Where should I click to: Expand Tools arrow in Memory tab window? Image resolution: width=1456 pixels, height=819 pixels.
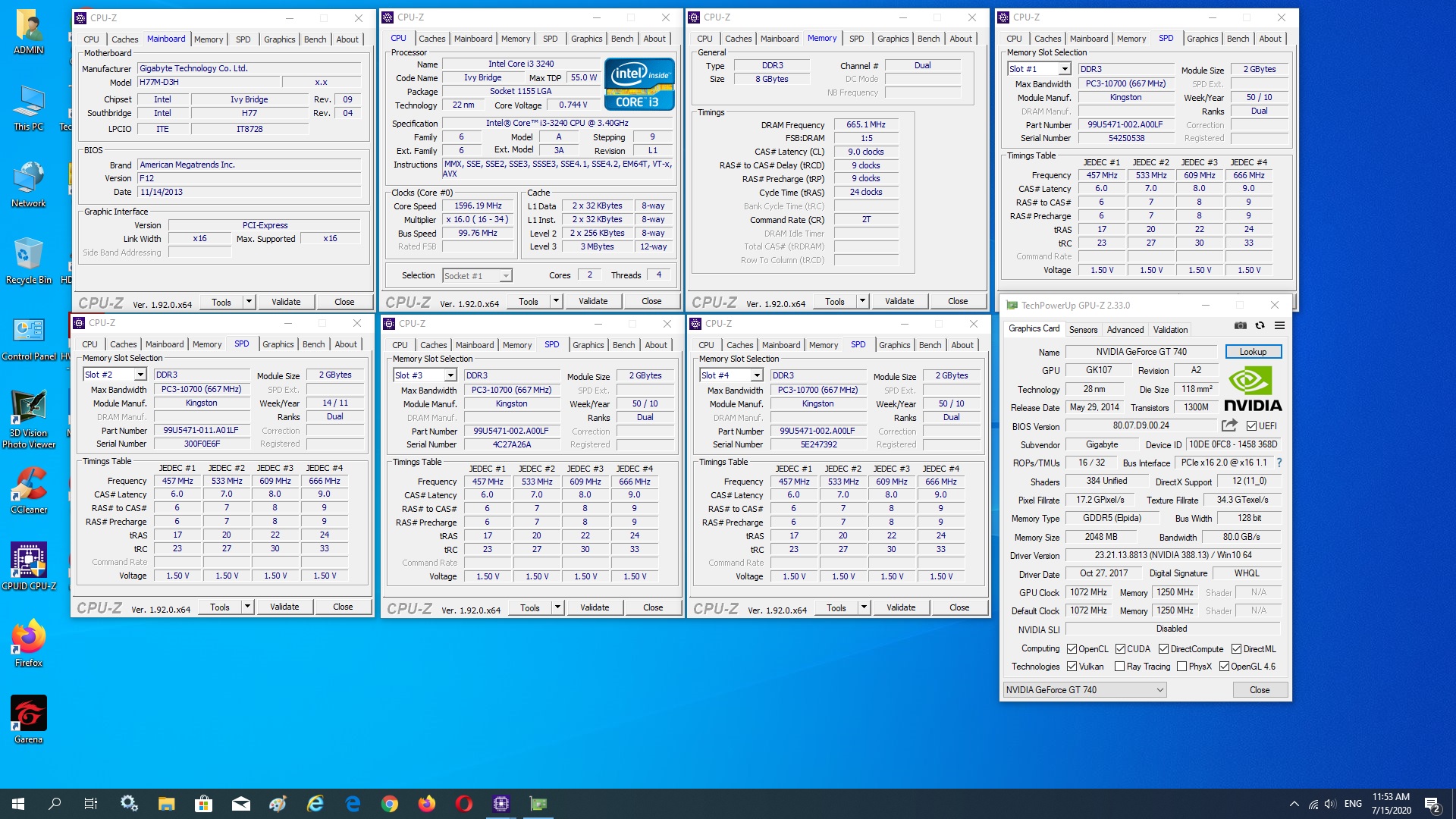(862, 301)
